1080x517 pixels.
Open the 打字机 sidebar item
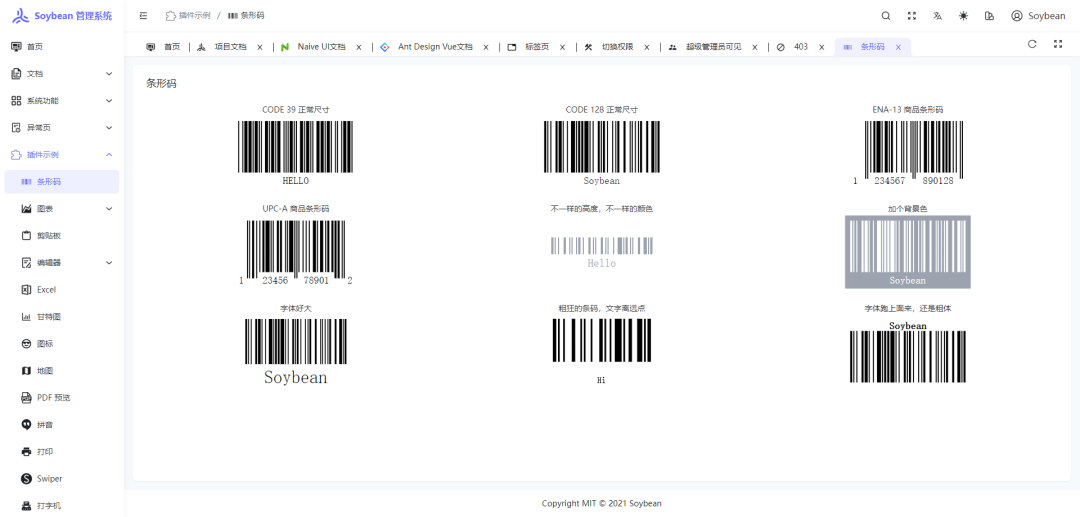point(62,505)
